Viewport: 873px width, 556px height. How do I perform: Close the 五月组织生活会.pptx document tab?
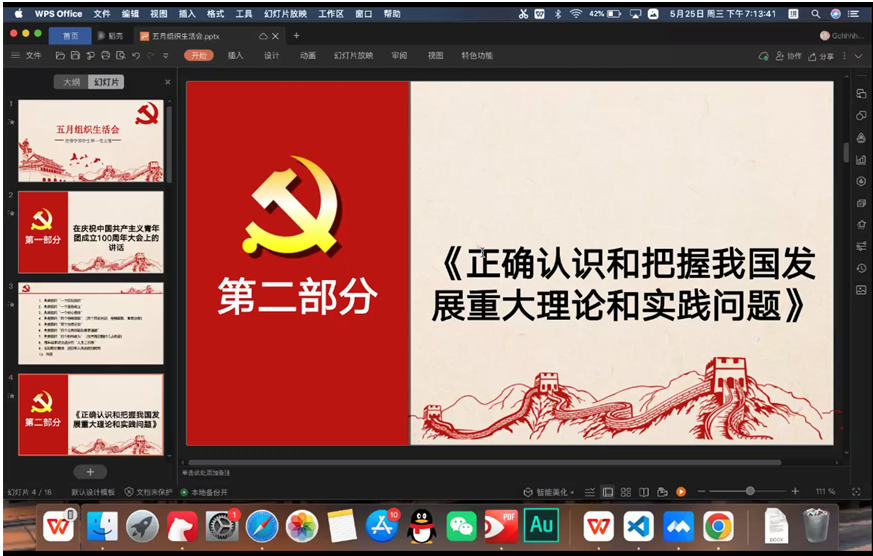point(275,36)
